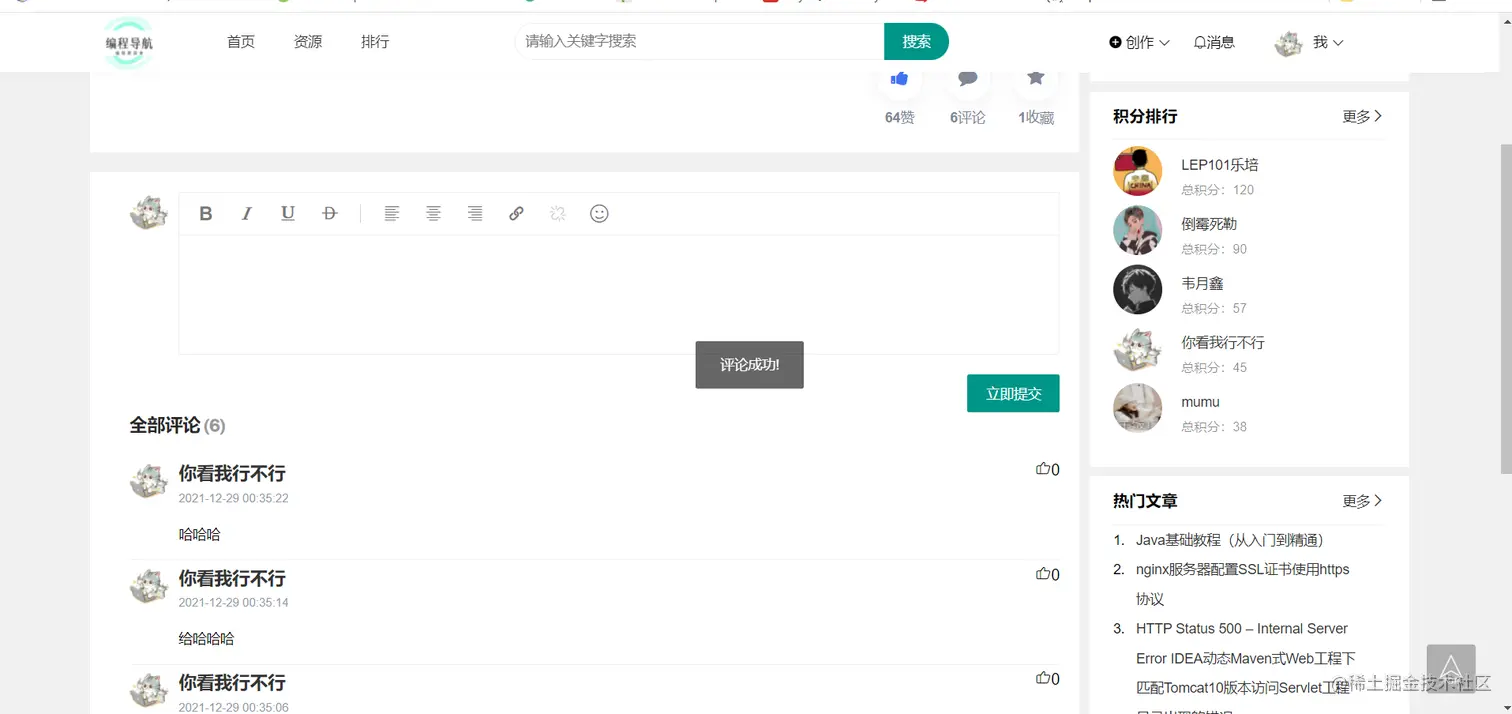Open the HTTP Status 500 article
Viewport: 1512px width, 714px height.
coord(1246,658)
